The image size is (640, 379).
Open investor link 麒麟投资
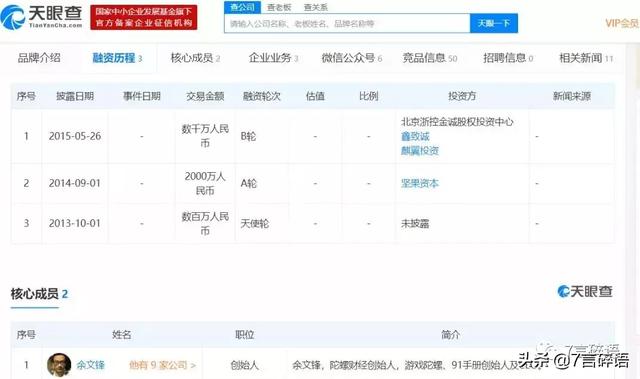tap(420, 151)
